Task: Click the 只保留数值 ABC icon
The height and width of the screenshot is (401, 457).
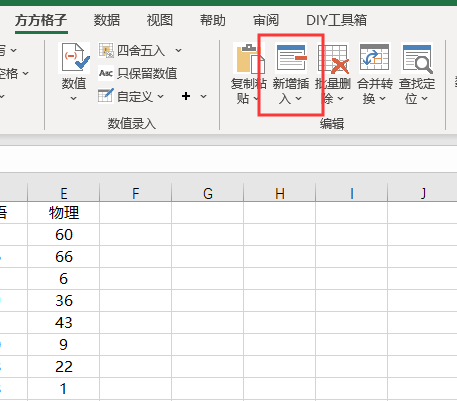Action: tap(106, 73)
